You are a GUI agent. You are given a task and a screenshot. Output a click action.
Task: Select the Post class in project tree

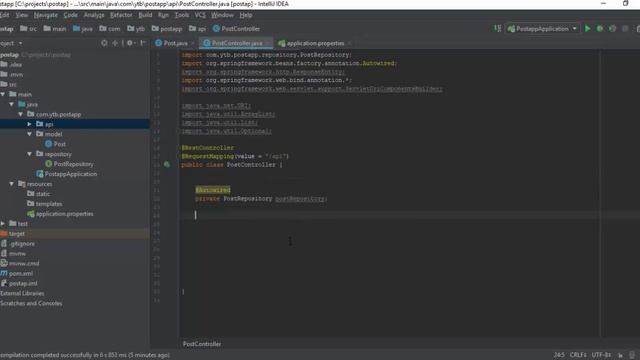[x=55, y=144]
